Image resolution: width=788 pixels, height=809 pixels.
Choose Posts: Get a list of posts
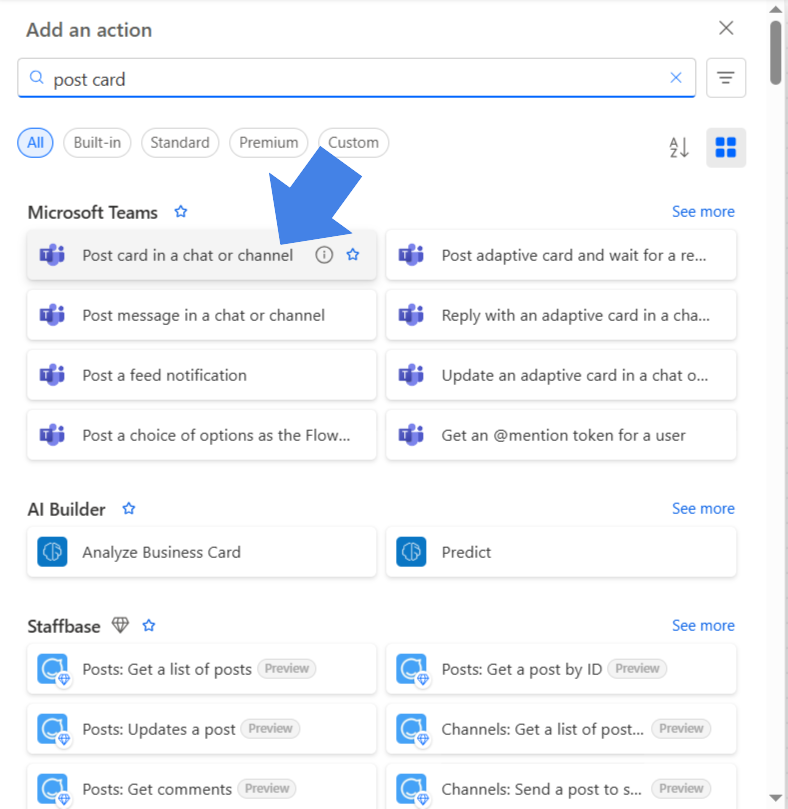coord(201,669)
